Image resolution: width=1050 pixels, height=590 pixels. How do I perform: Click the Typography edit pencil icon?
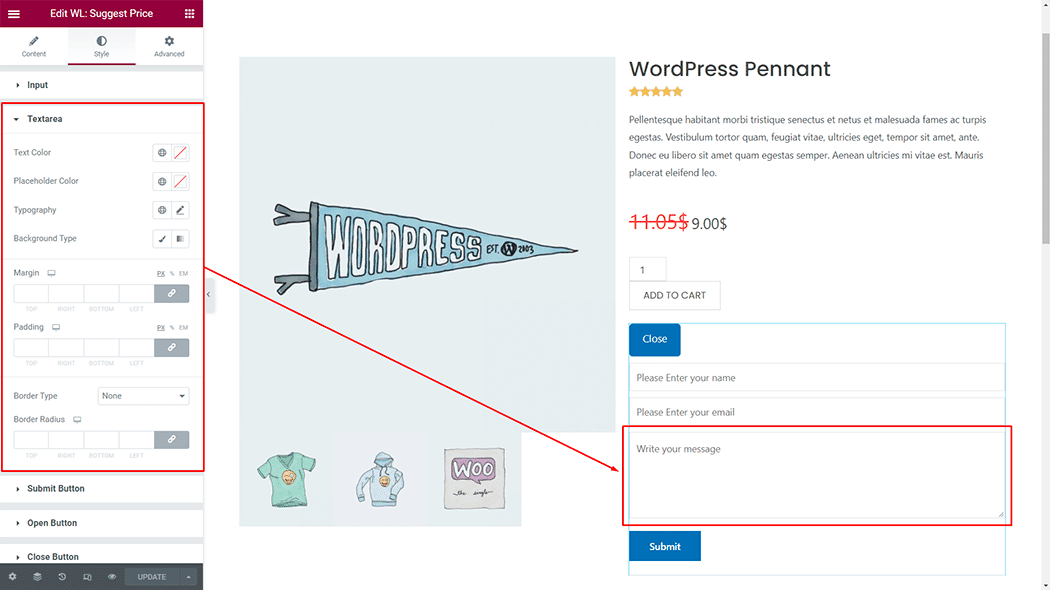pos(180,210)
